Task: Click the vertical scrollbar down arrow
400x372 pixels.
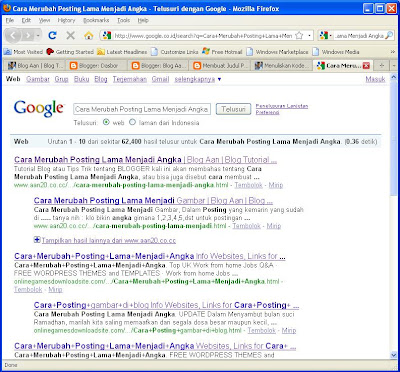Action: click(394, 355)
